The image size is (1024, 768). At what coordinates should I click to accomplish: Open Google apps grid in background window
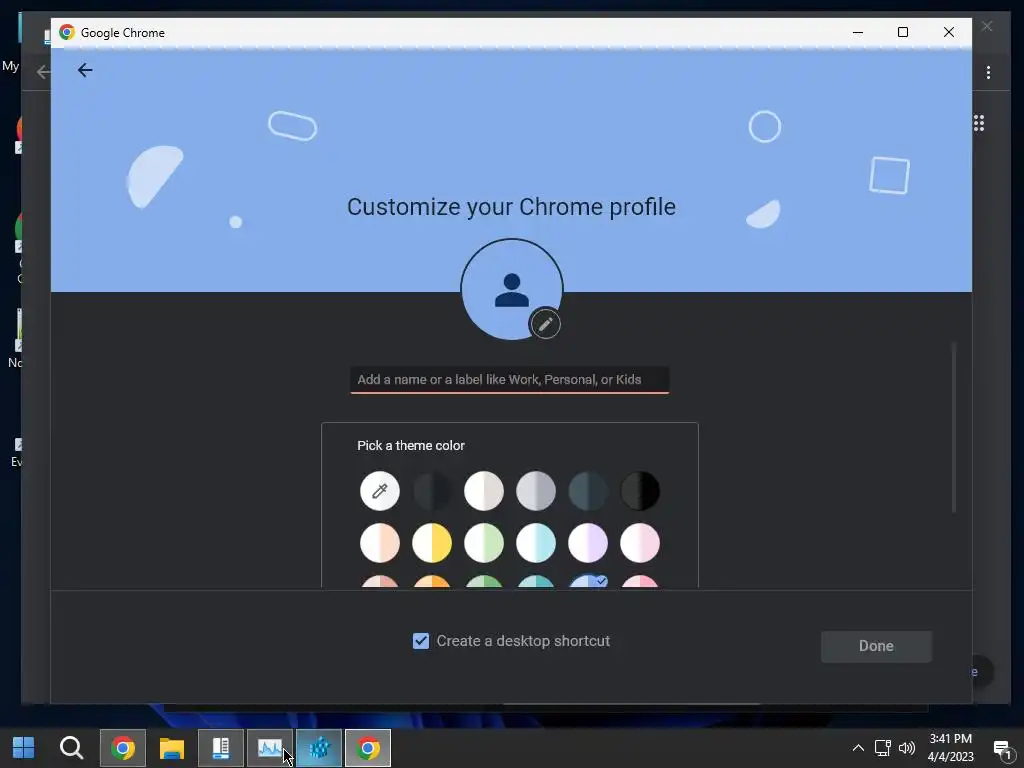coord(978,123)
